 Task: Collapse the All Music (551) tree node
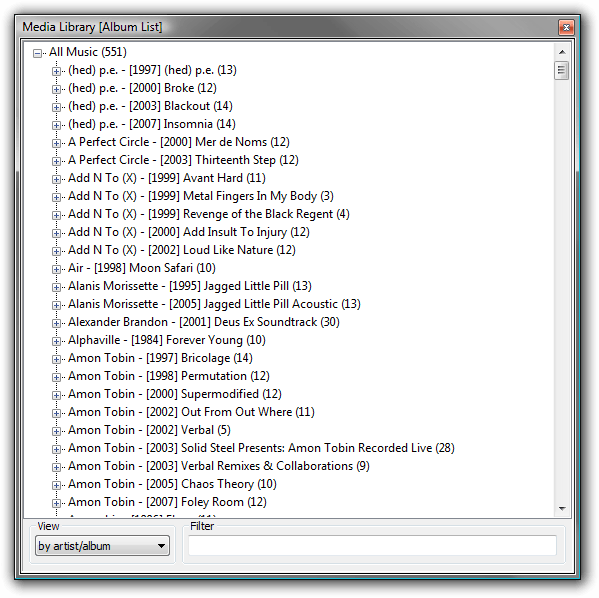pos(37,53)
